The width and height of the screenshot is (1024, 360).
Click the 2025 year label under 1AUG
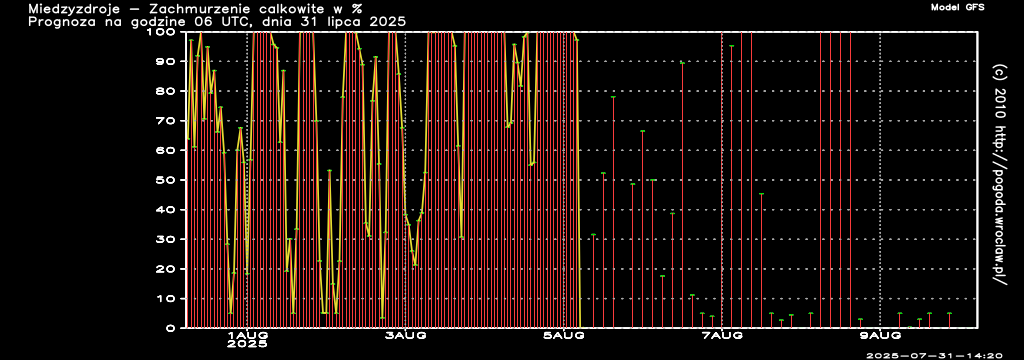[247, 344]
